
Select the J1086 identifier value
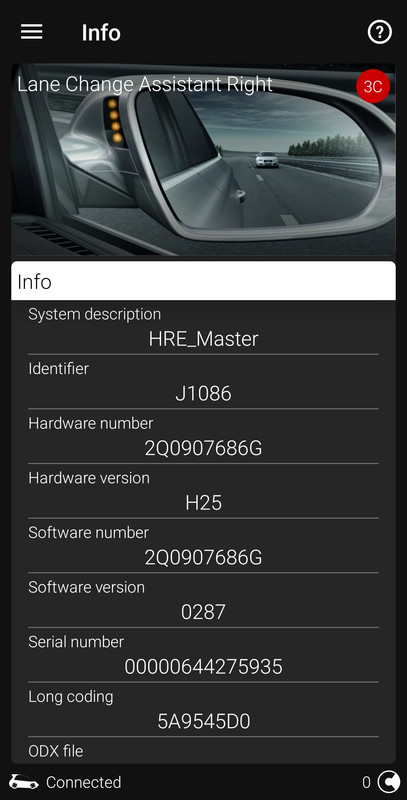coord(204,394)
